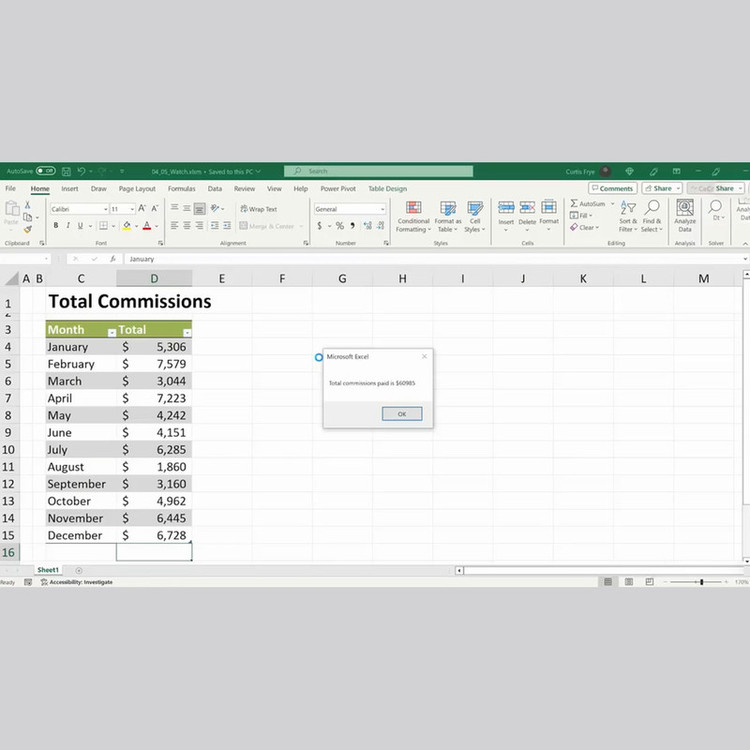
Task: Open the Table Design tab
Action: point(387,188)
